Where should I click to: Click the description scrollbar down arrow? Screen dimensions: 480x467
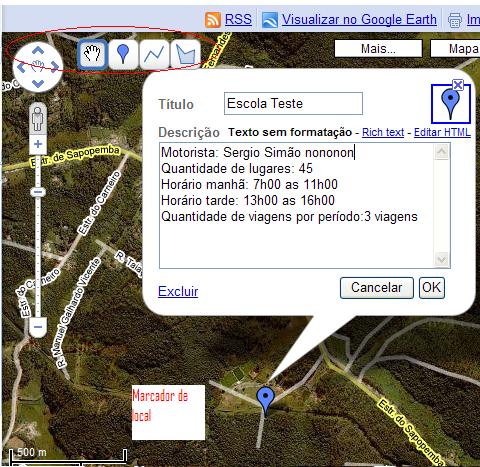(442, 259)
